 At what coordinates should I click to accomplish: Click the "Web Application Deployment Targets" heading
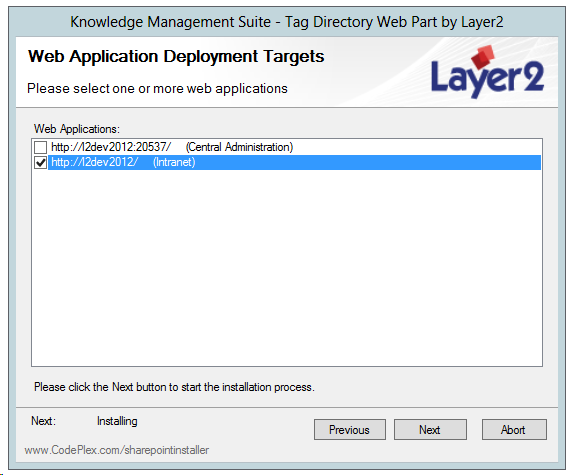pos(176,57)
